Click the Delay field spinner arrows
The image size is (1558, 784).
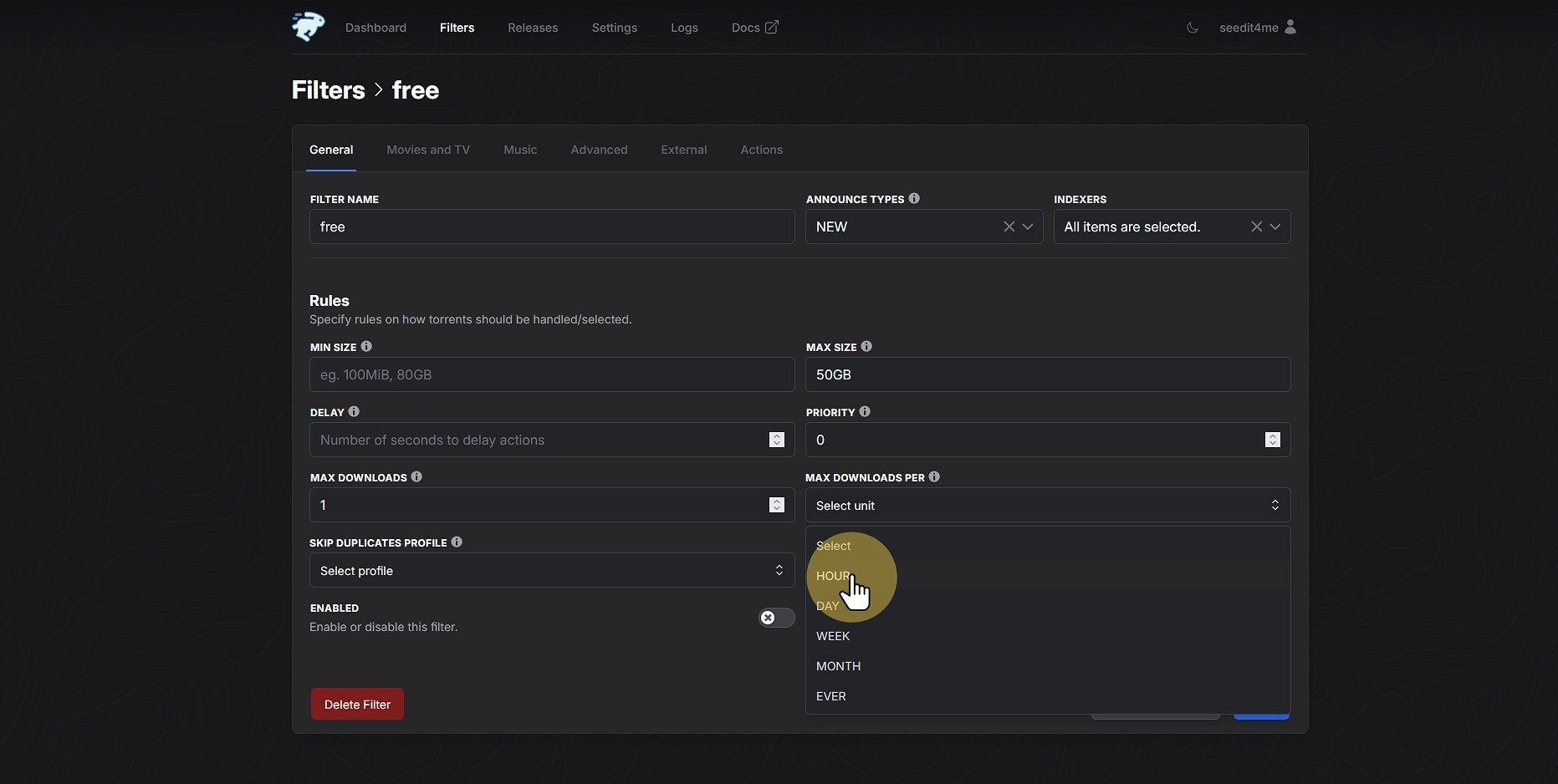[x=777, y=440]
